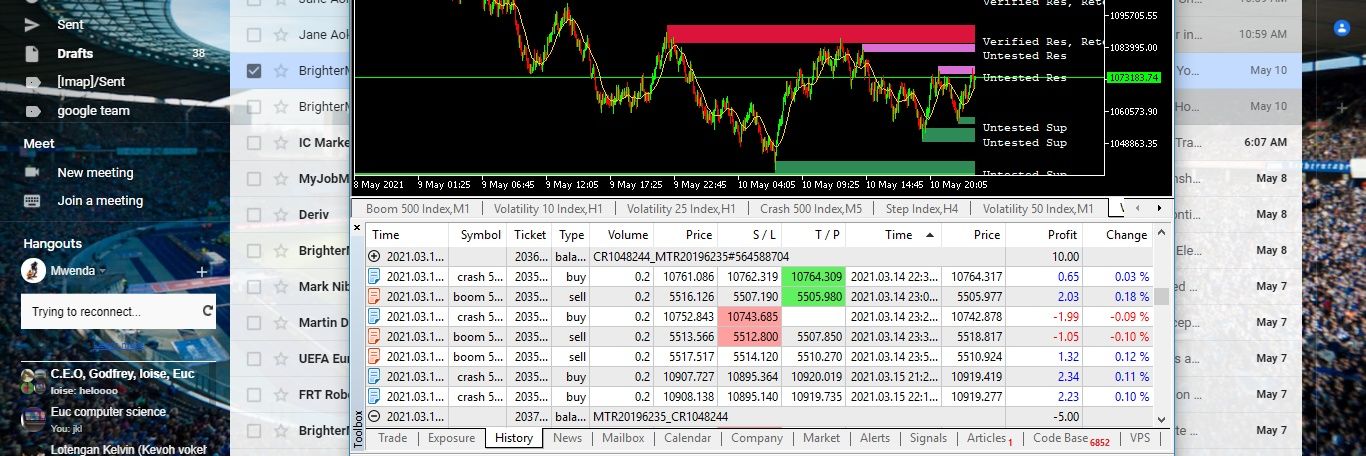Select the IC Markets email checkbox
This screenshot has width=1366, height=456.
pyautogui.click(x=254, y=143)
